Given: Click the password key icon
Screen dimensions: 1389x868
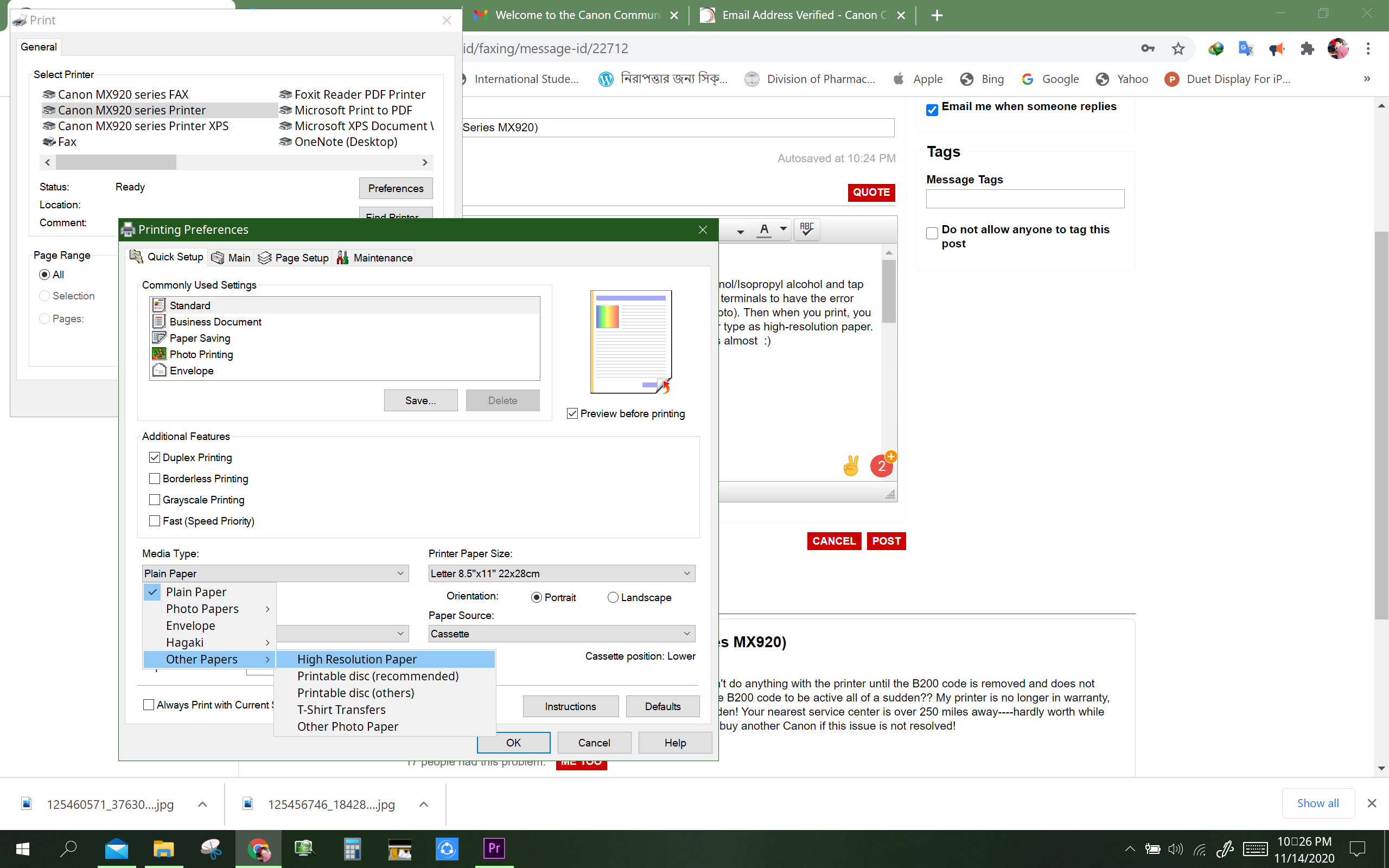Looking at the screenshot, I should click(1148, 49).
